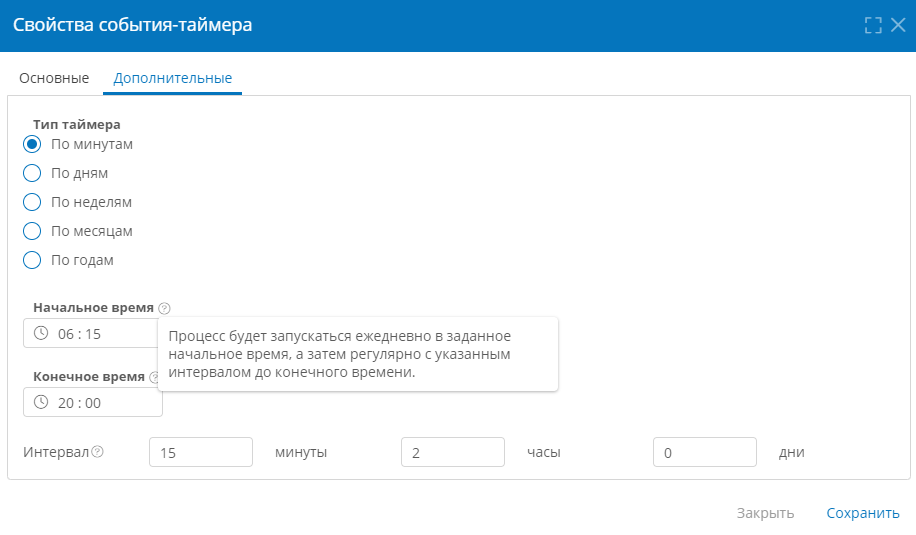This screenshot has height=535, width=916.
Task: Edit the end time field 20 : 00
Action: point(93,402)
